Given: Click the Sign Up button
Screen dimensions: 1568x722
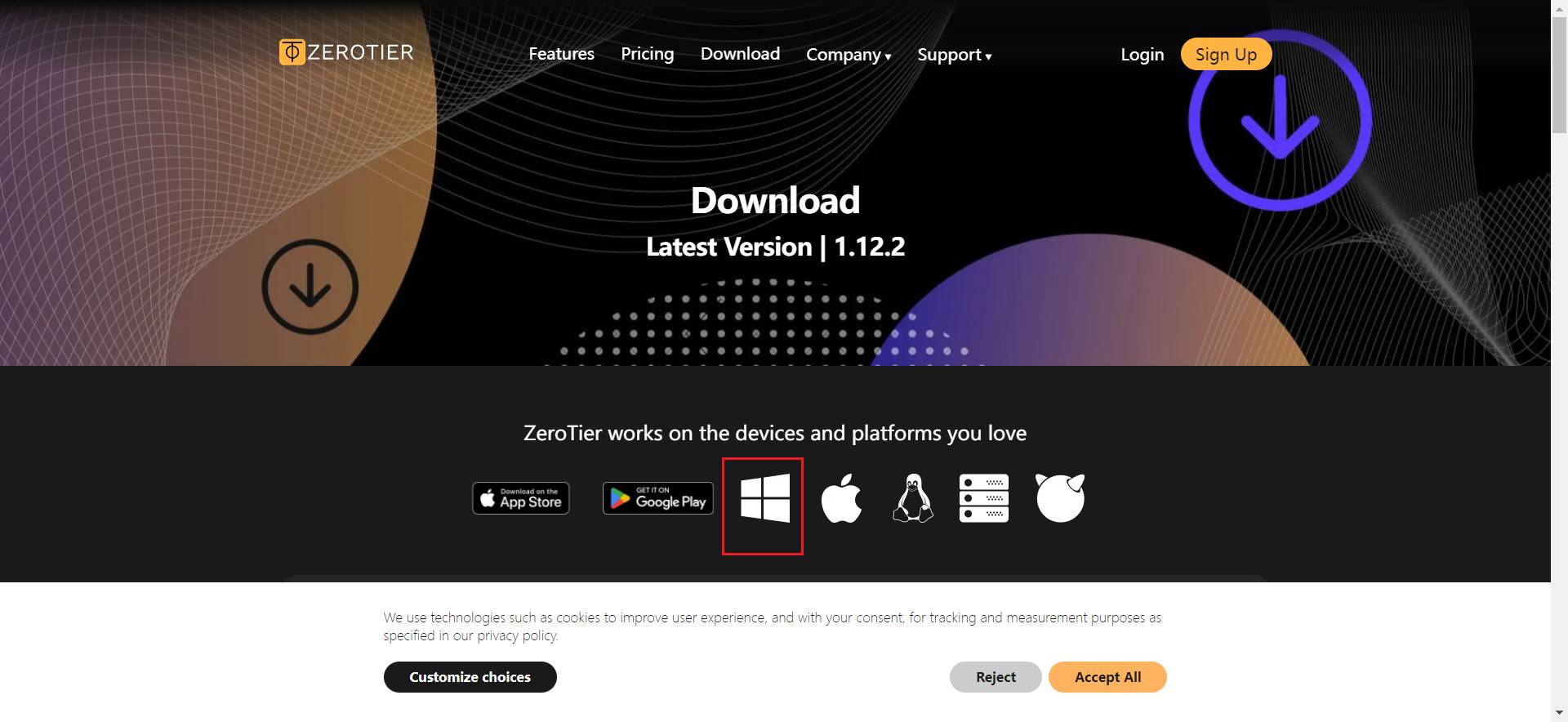Looking at the screenshot, I should 1226,54.
